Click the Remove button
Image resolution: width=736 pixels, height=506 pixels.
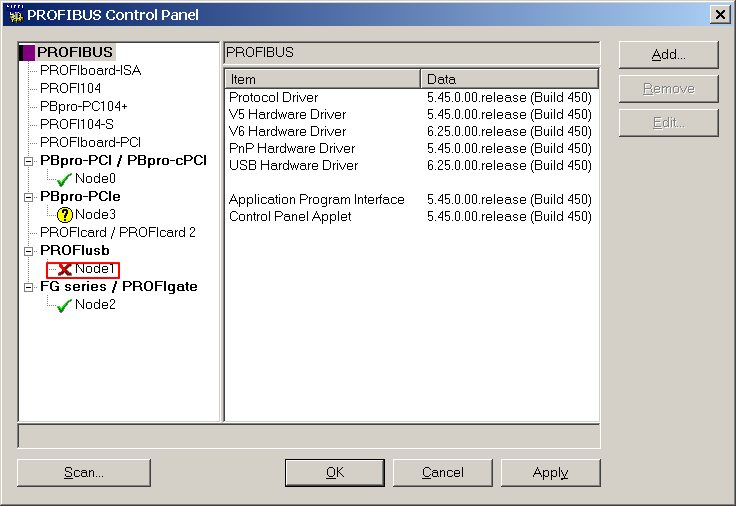tap(668, 89)
